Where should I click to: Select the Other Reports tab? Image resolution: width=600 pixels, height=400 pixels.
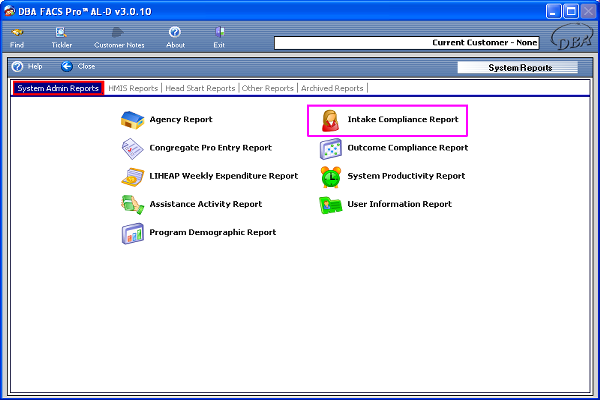pyautogui.click(x=268, y=88)
